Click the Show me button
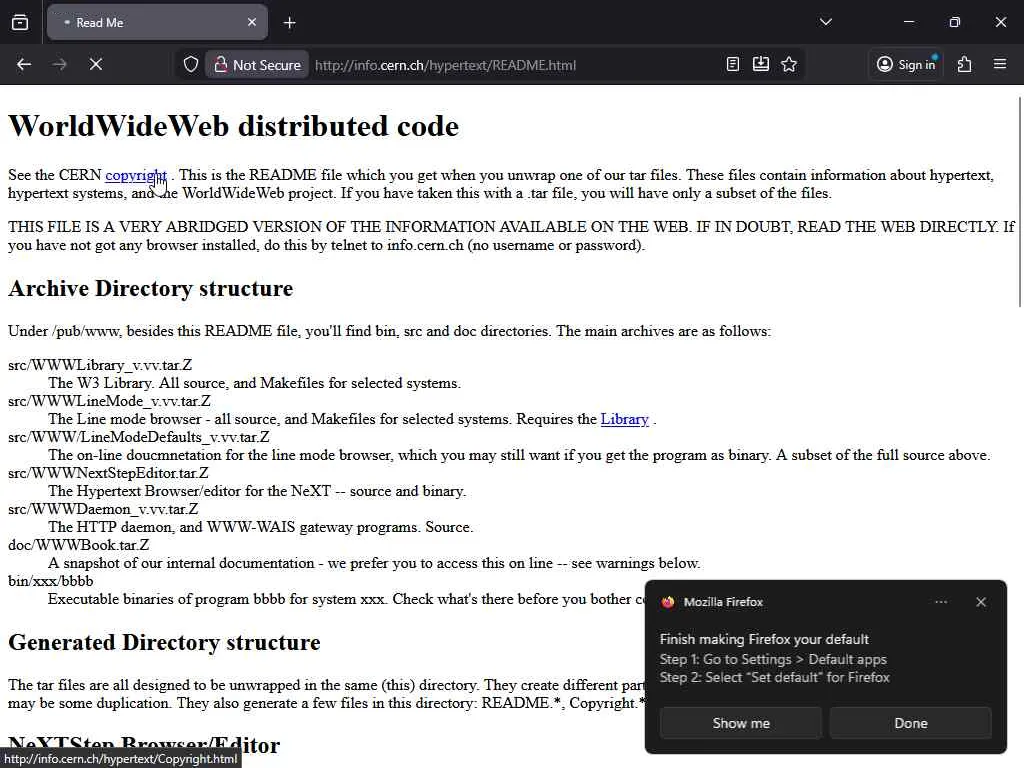The height and width of the screenshot is (768, 1024). [741, 723]
